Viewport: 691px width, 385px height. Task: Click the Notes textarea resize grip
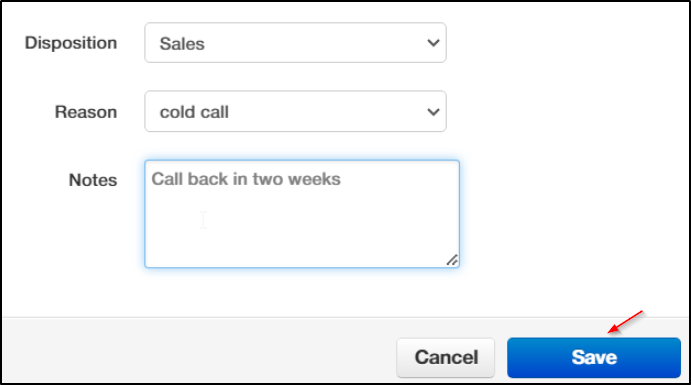coord(452,260)
